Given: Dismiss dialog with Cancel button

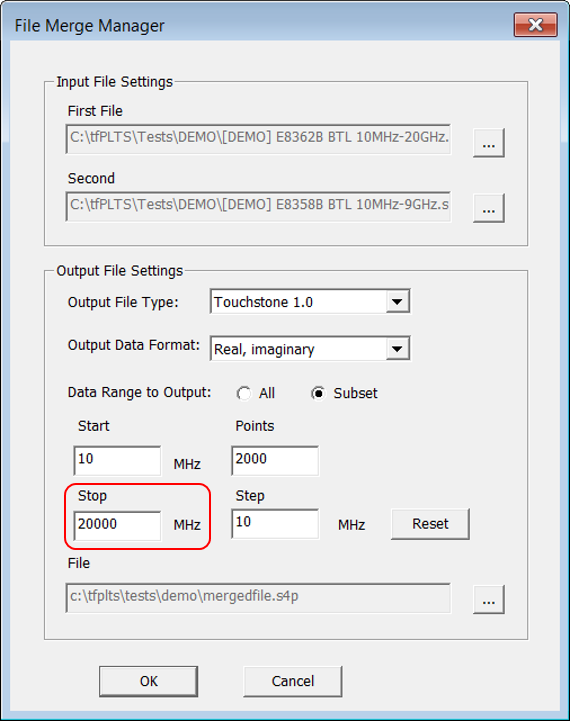Looking at the screenshot, I should (x=293, y=681).
